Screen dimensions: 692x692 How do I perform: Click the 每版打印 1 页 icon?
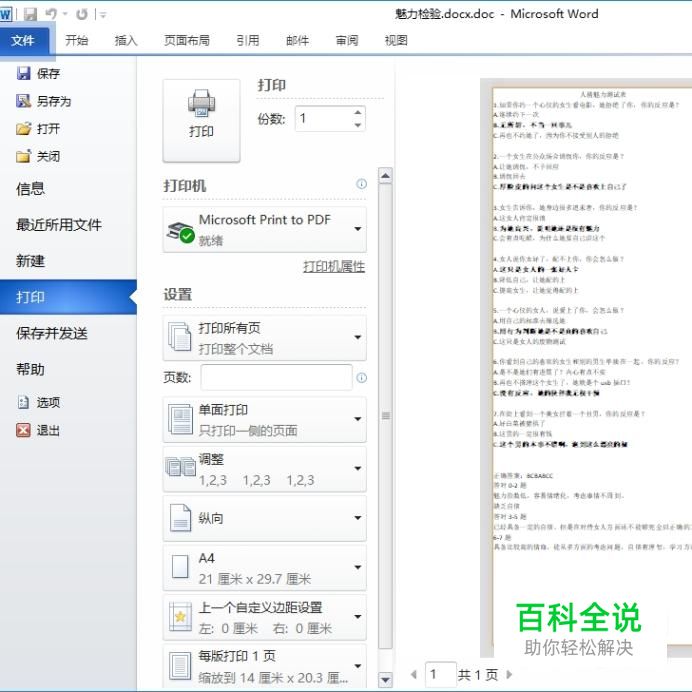180,666
